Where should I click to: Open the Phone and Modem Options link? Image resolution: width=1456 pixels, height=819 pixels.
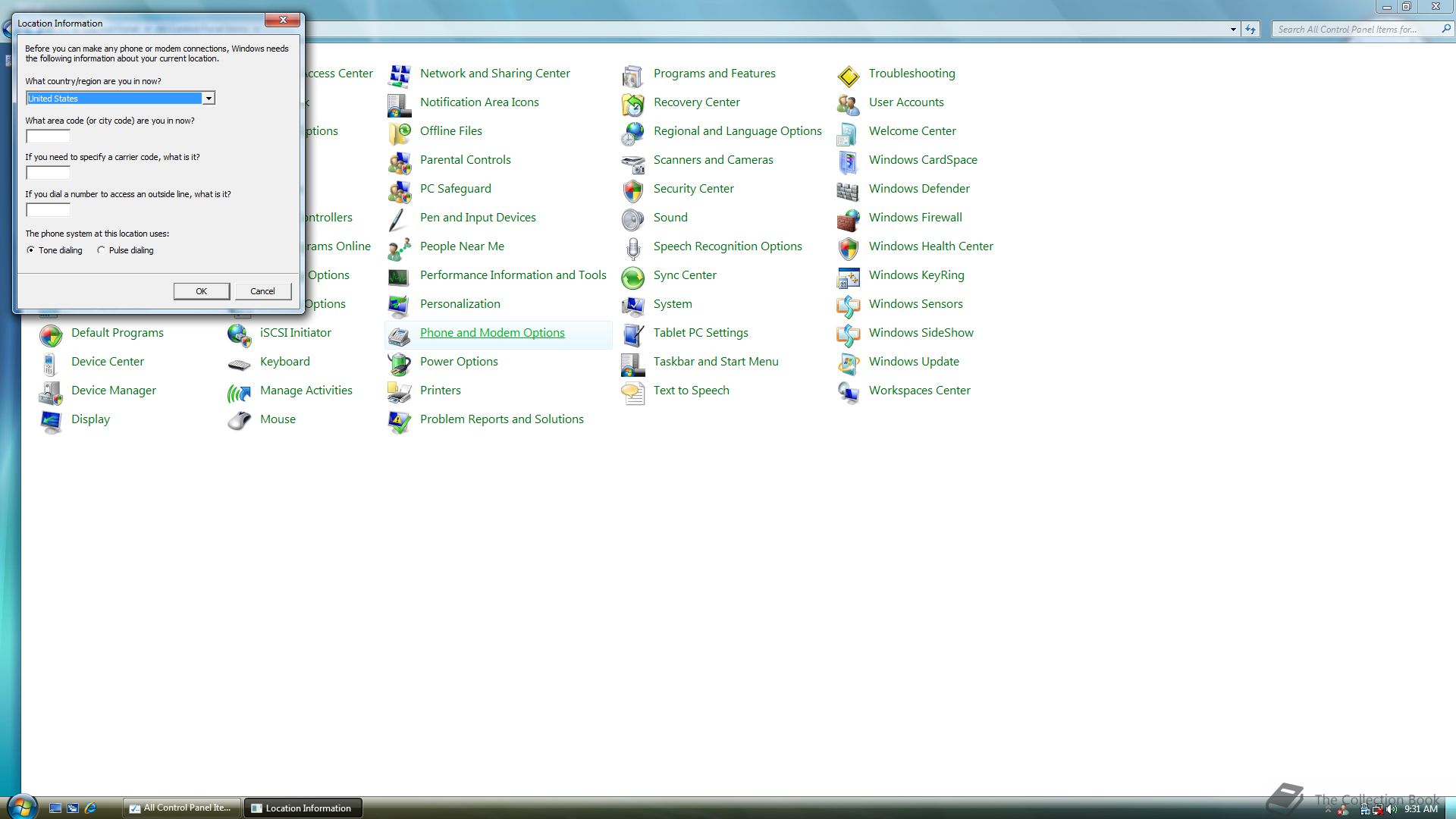click(x=492, y=333)
